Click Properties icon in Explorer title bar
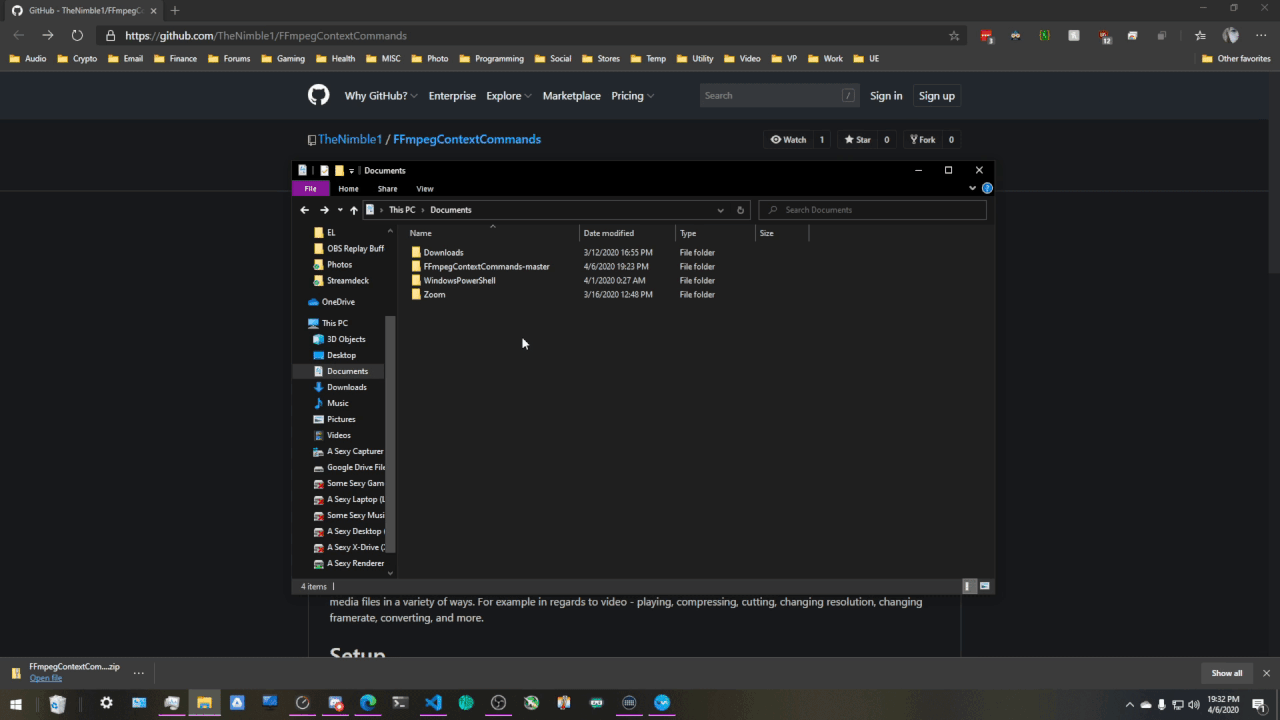 [324, 171]
